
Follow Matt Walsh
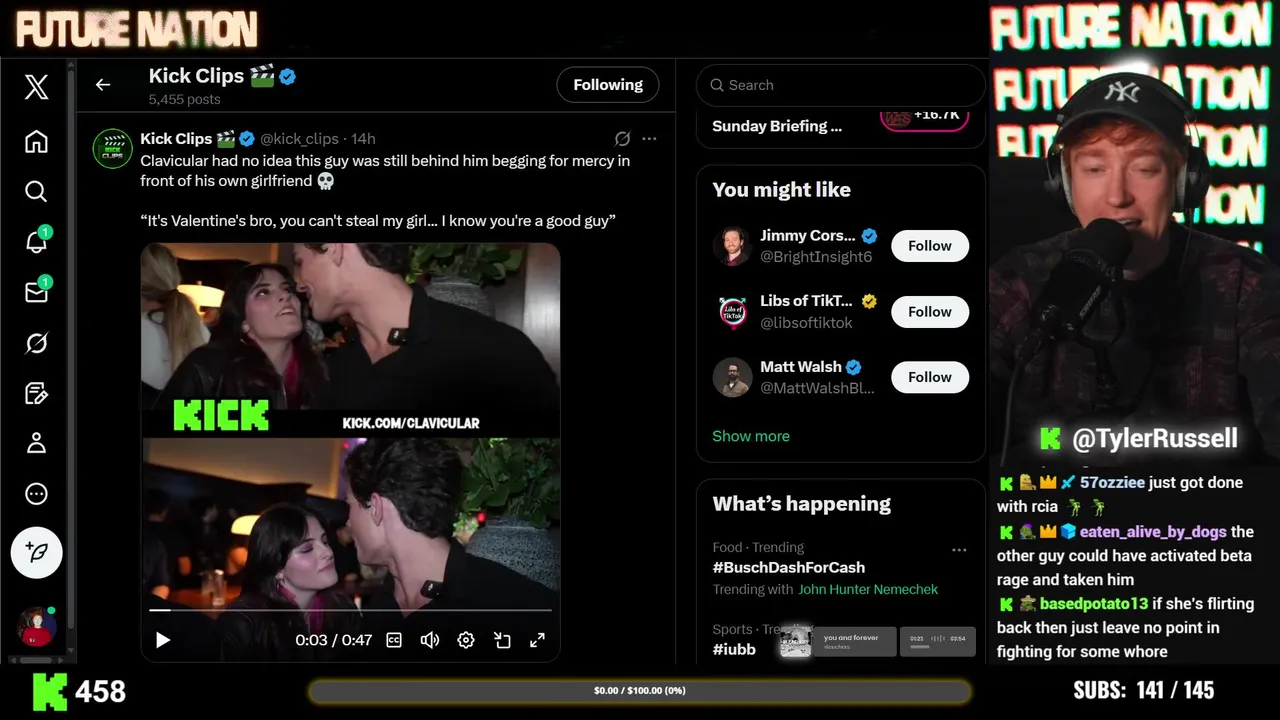pos(930,377)
